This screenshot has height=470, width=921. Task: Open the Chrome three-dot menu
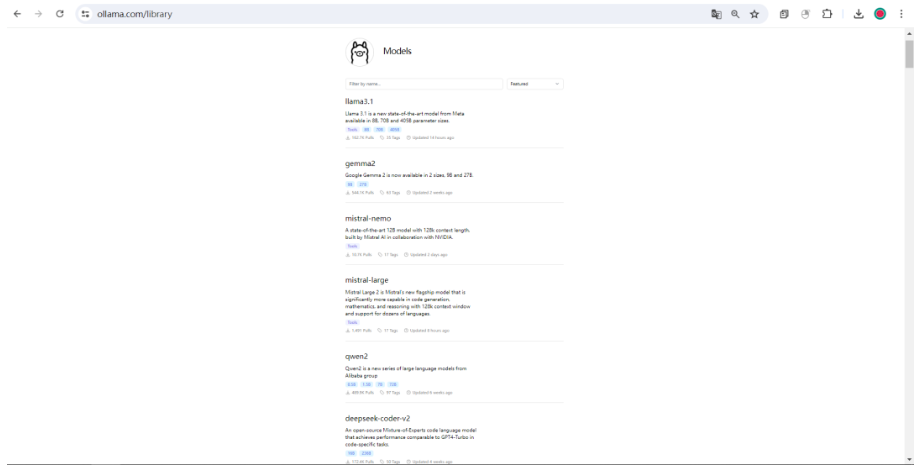click(901, 14)
